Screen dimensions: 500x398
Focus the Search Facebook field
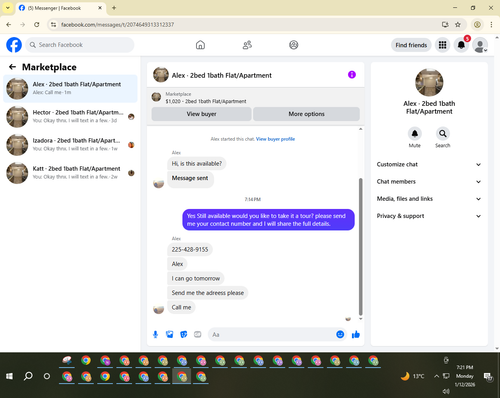tap(80, 45)
